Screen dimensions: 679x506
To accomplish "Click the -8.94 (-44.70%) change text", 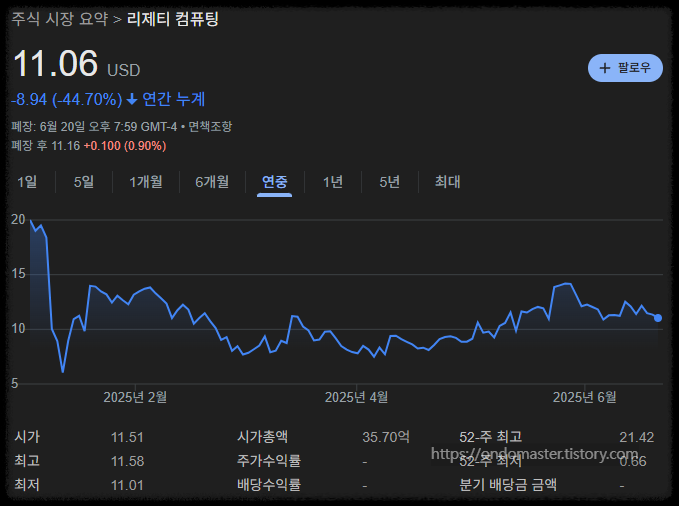I will point(67,100).
